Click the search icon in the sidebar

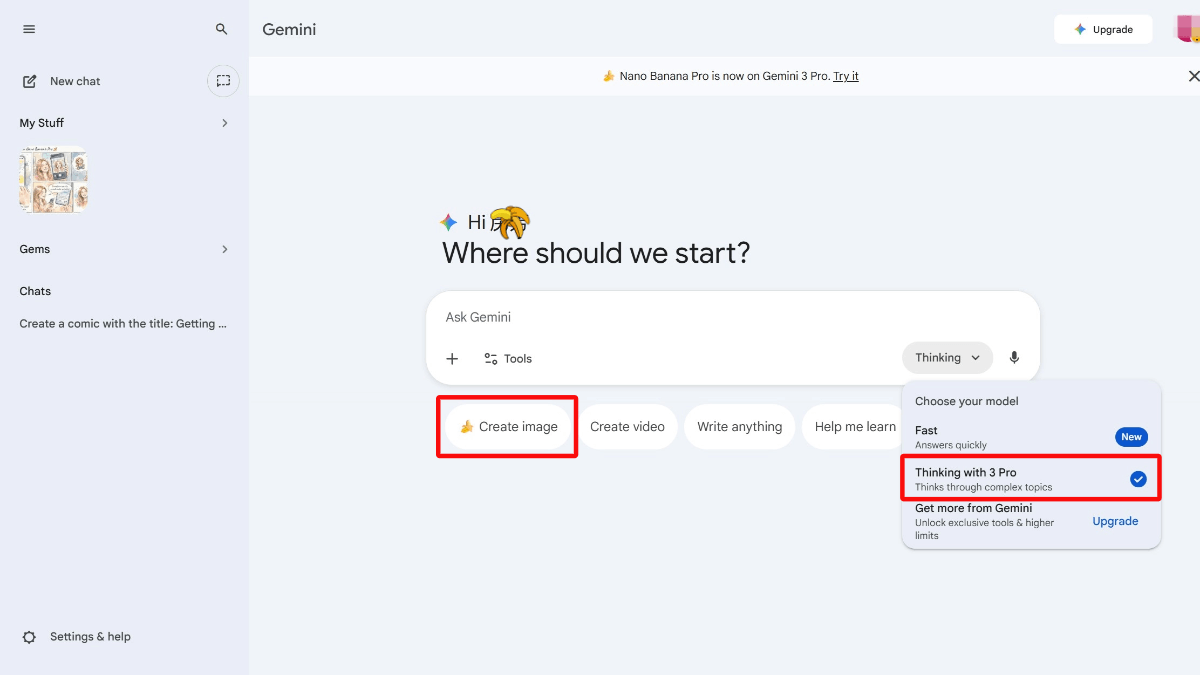pyautogui.click(x=221, y=29)
